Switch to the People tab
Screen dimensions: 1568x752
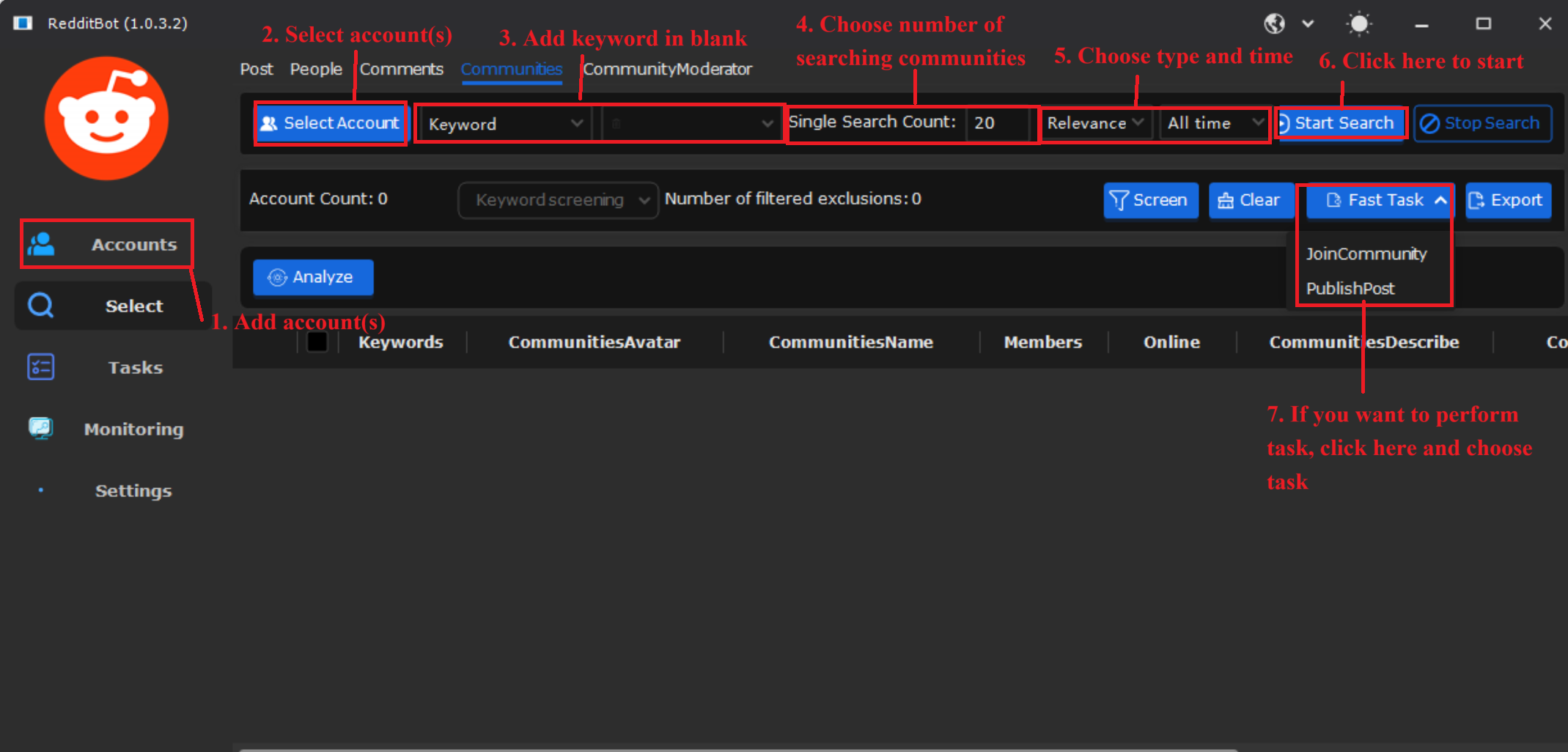[316, 69]
